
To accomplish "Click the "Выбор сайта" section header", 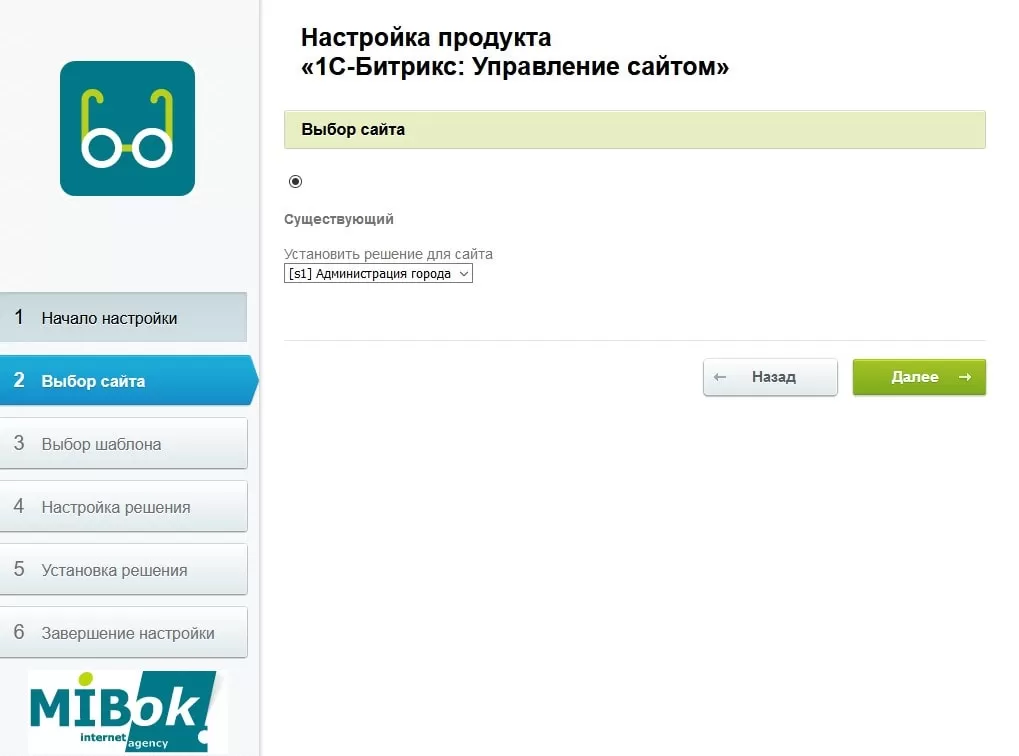I will coord(634,129).
